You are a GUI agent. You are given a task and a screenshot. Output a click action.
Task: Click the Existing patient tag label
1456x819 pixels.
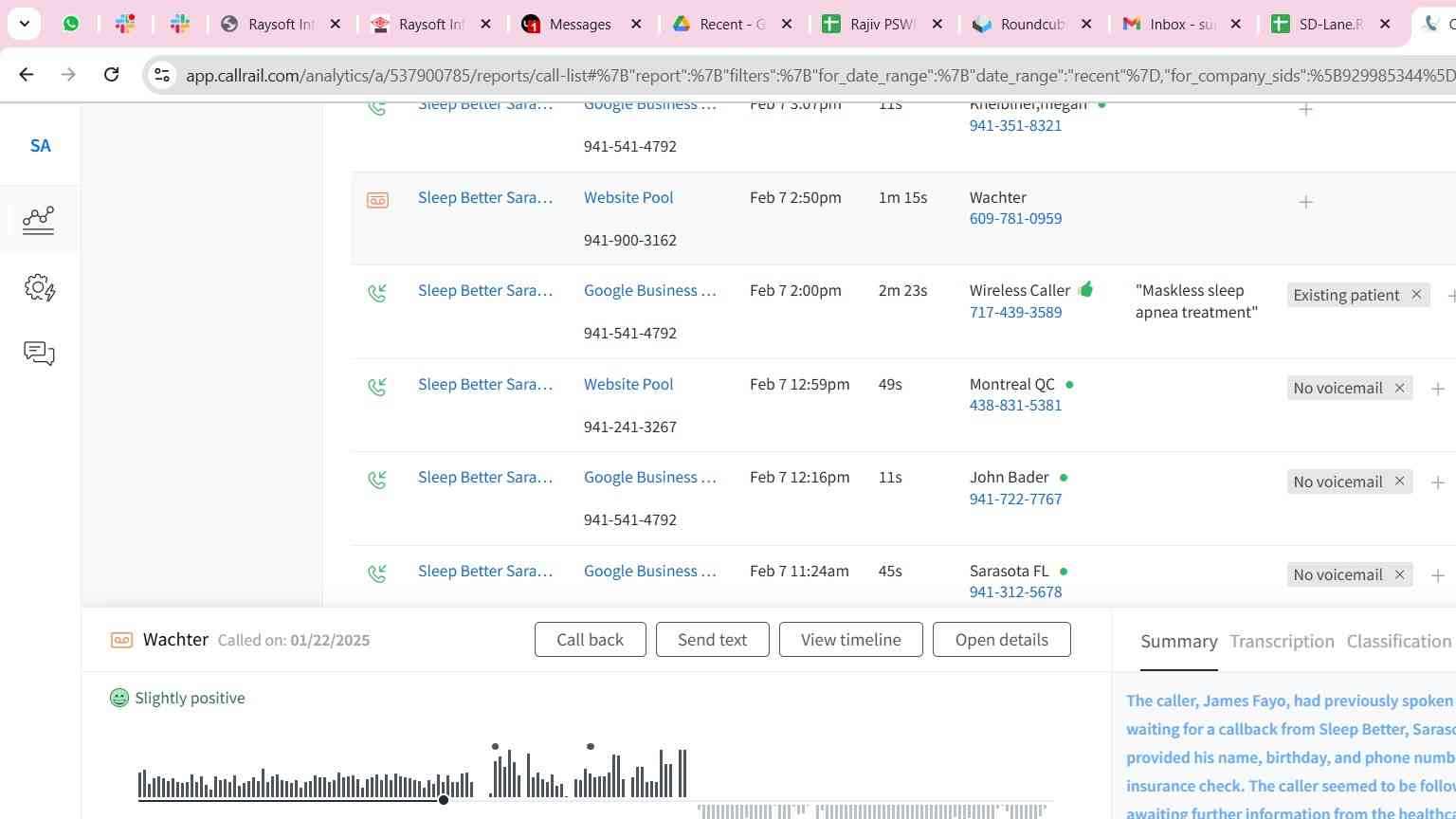[1346, 295]
